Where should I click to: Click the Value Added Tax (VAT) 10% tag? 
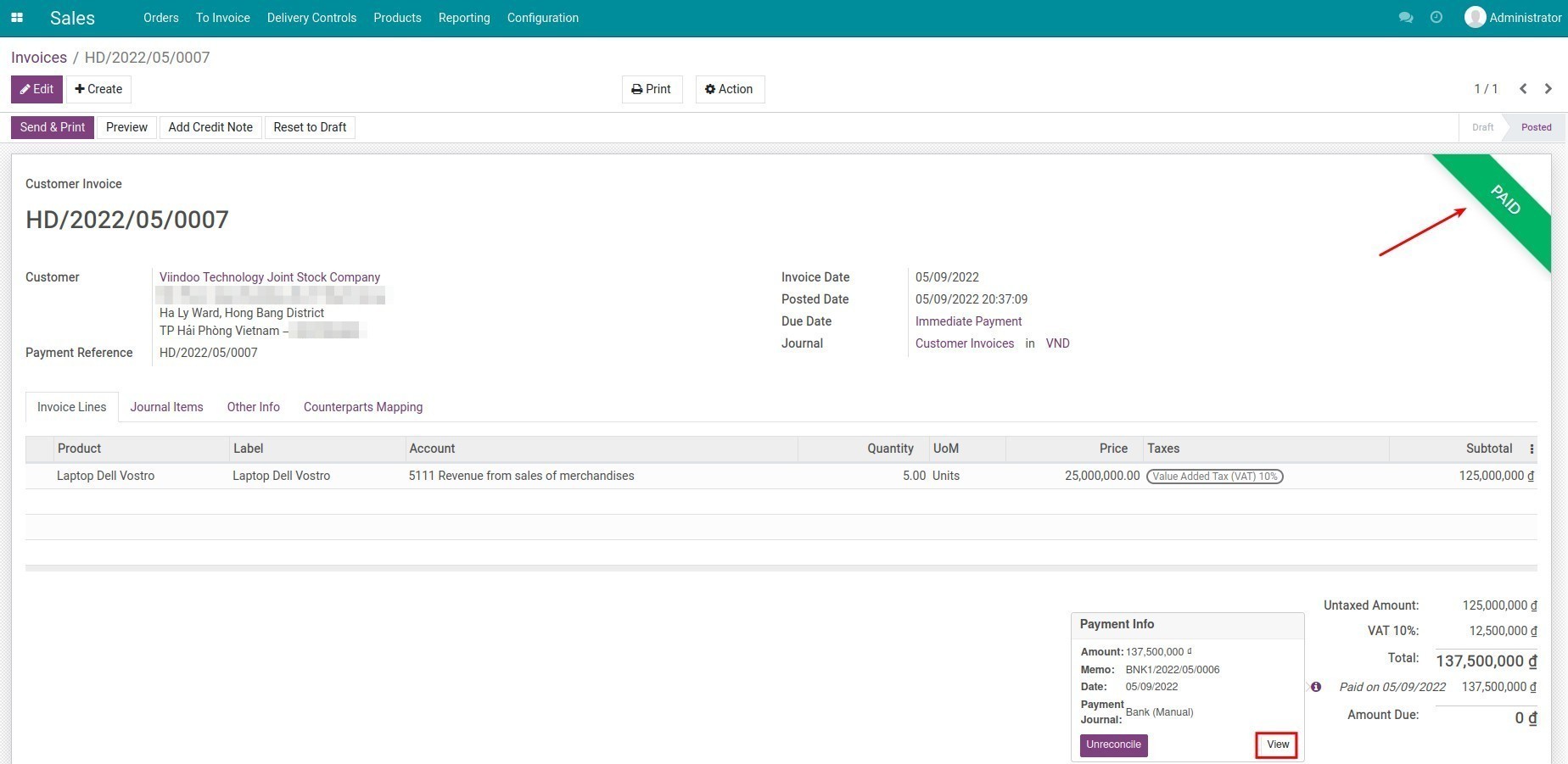point(1214,477)
